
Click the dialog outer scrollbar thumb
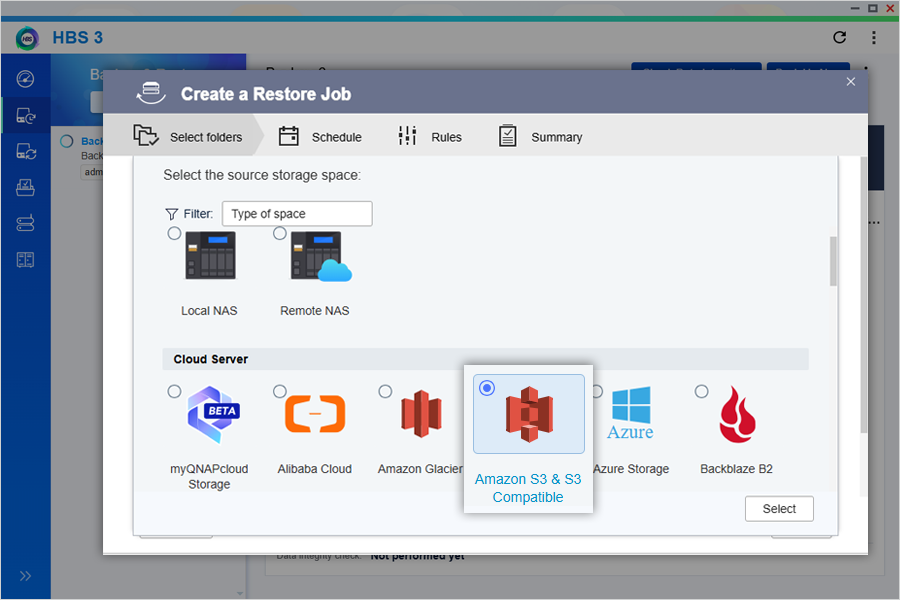pyautogui.click(x=863, y=295)
